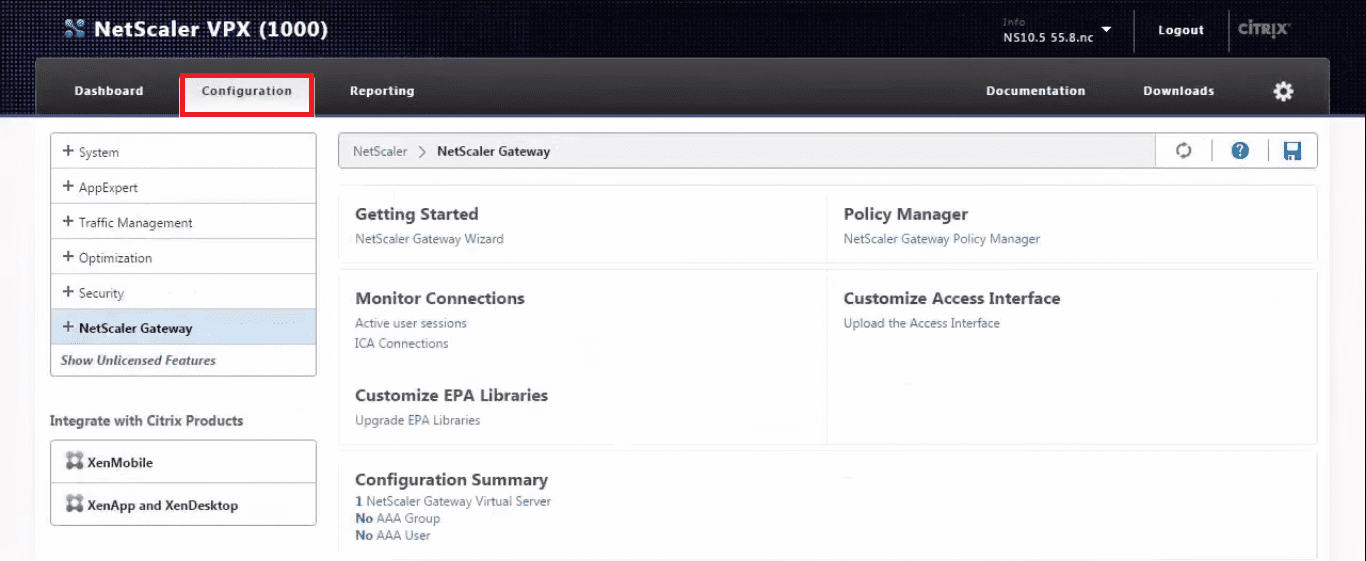
Task: Expand the NetScaler Gateway node
Action: click(68, 327)
